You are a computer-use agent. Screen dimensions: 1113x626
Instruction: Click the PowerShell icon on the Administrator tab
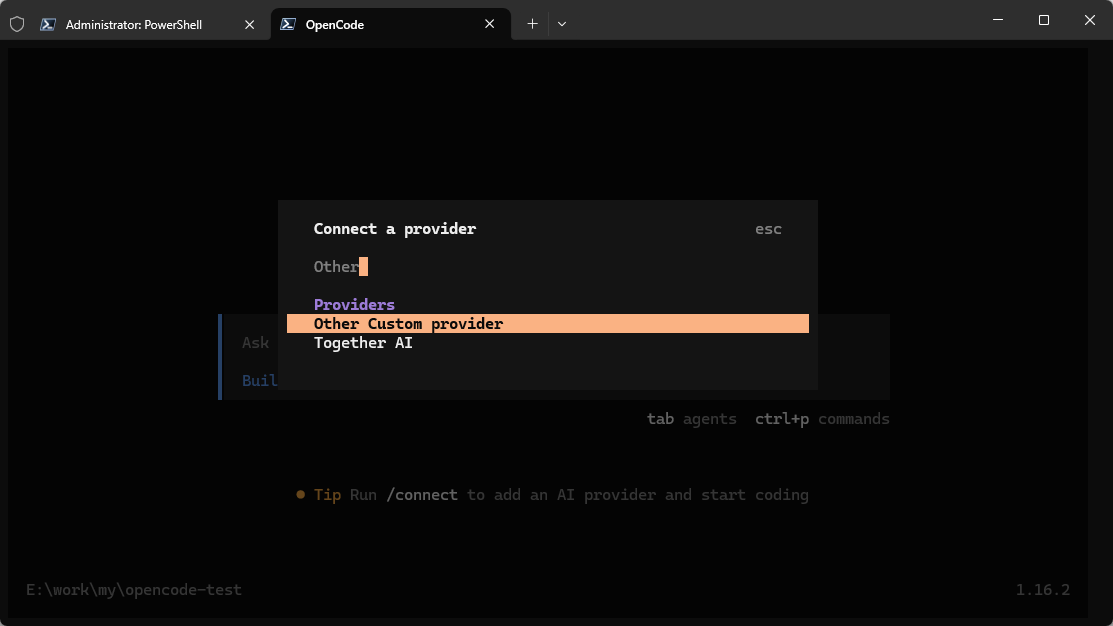point(48,24)
